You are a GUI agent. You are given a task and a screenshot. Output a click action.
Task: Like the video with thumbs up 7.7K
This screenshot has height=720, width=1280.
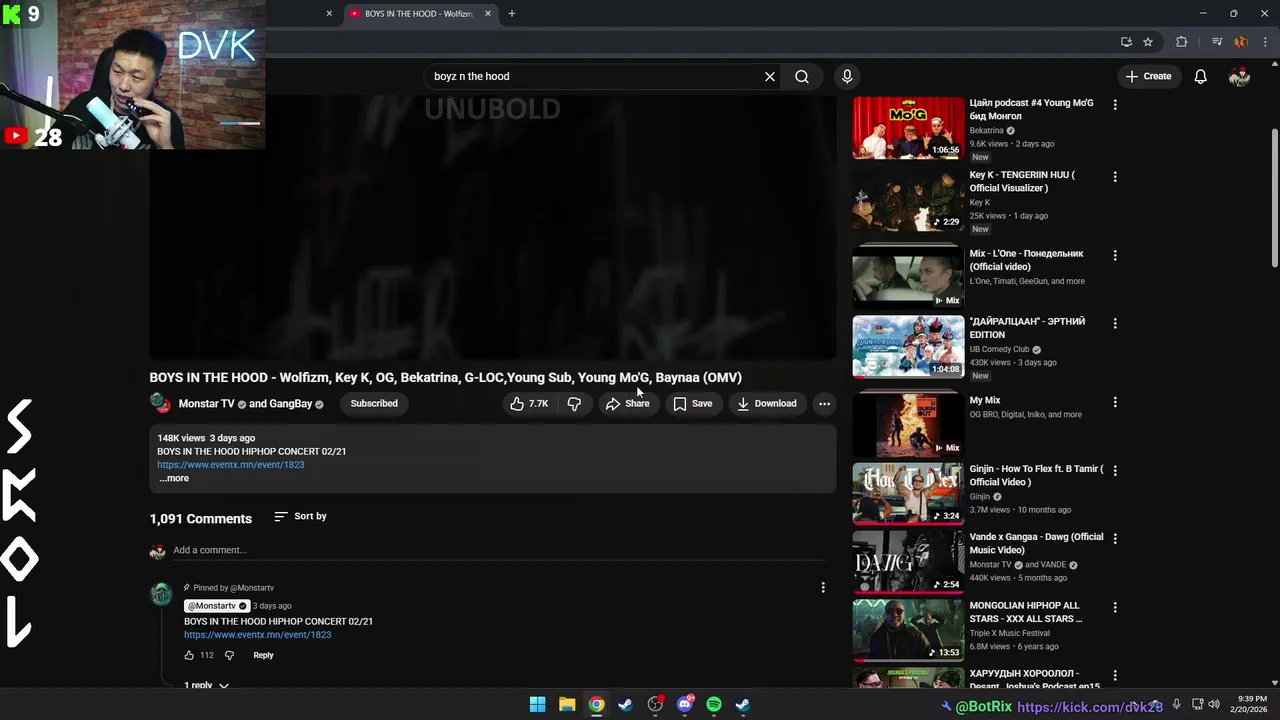pyautogui.click(x=529, y=404)
